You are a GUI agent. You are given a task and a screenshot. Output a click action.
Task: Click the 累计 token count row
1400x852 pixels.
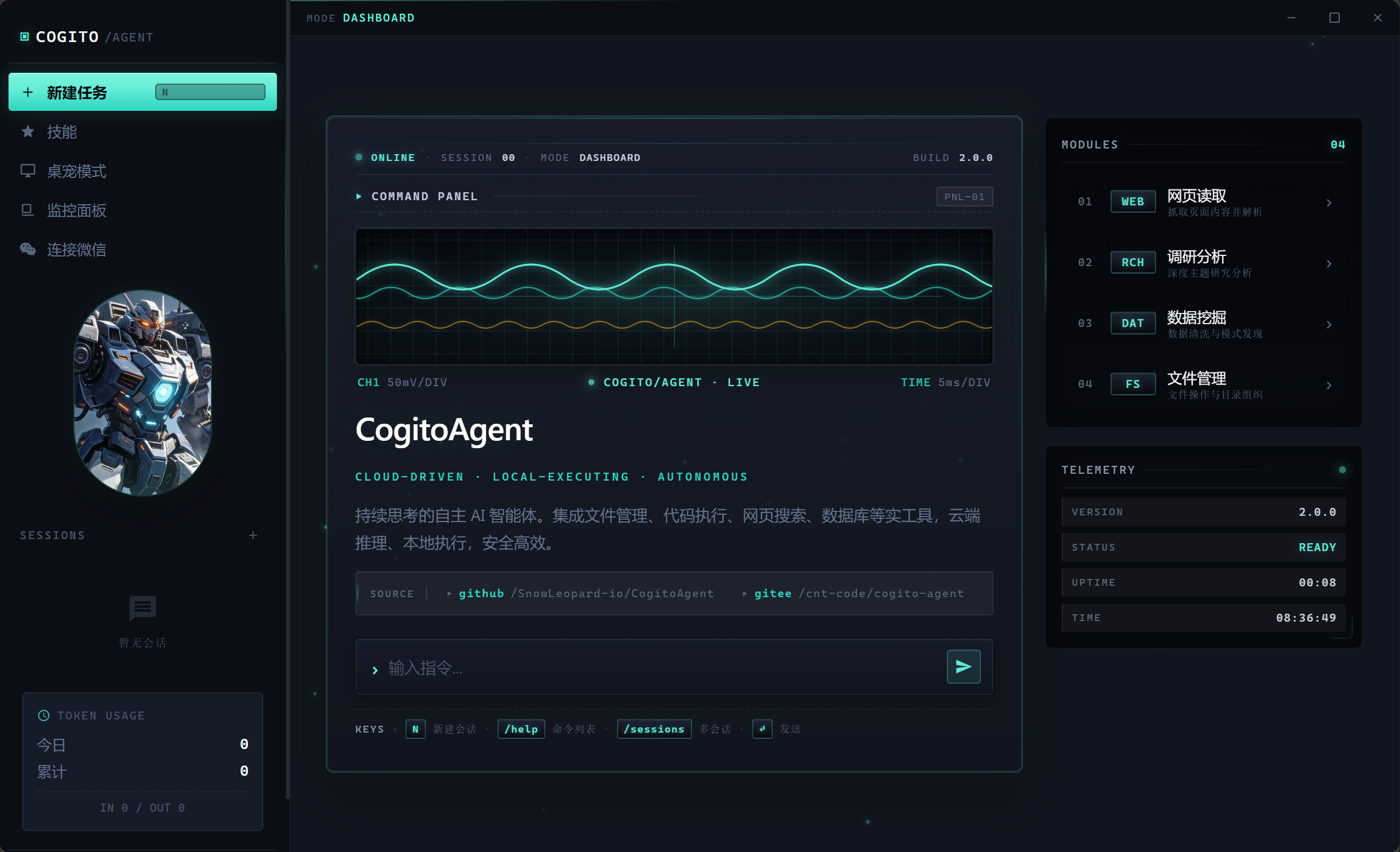(x=143, y=771)
